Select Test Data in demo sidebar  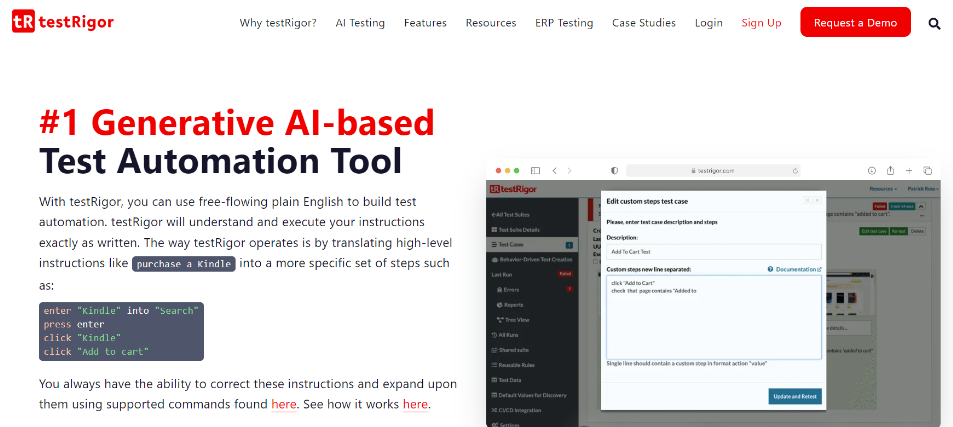pyautogui.click(x=506, y=380)
